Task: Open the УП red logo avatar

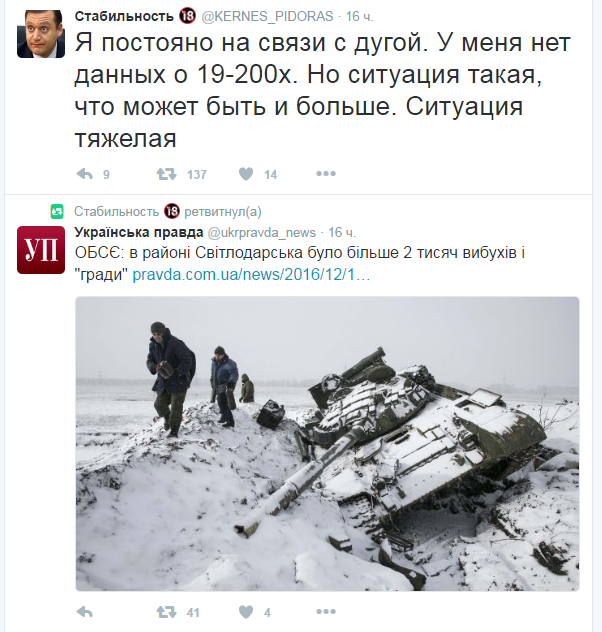Action: click(41, 250)
